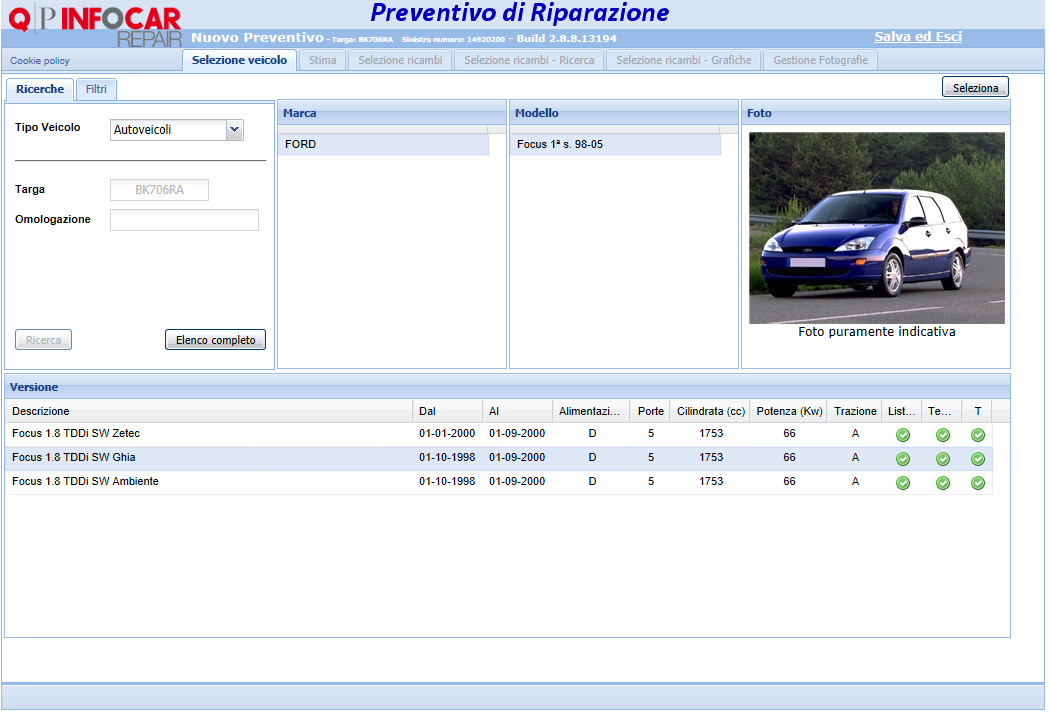The image size is (1050, 714).
Task: Sort by the List... column header
Action: pyautogui.click(x=902, y=411)
